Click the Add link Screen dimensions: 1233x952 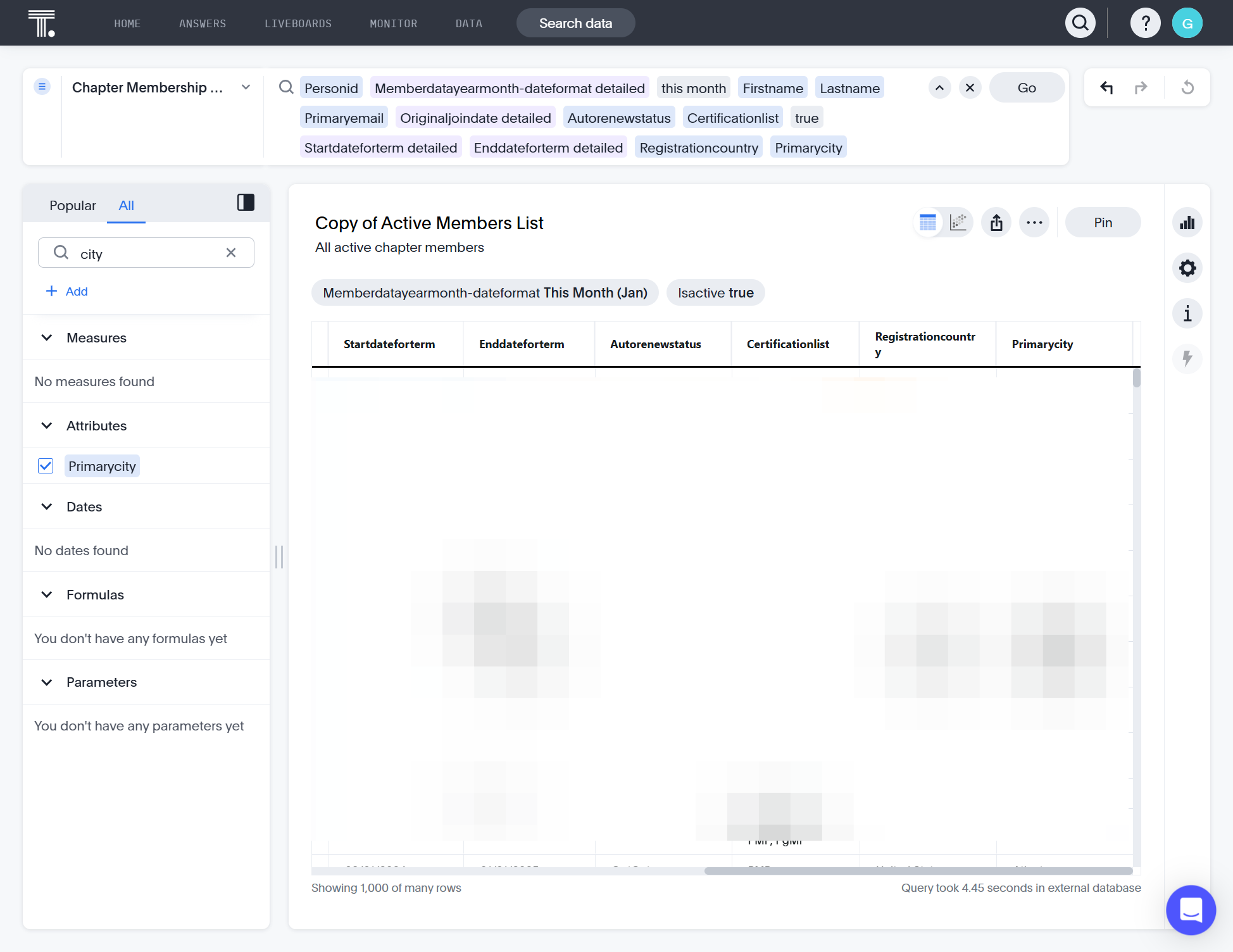67,291
